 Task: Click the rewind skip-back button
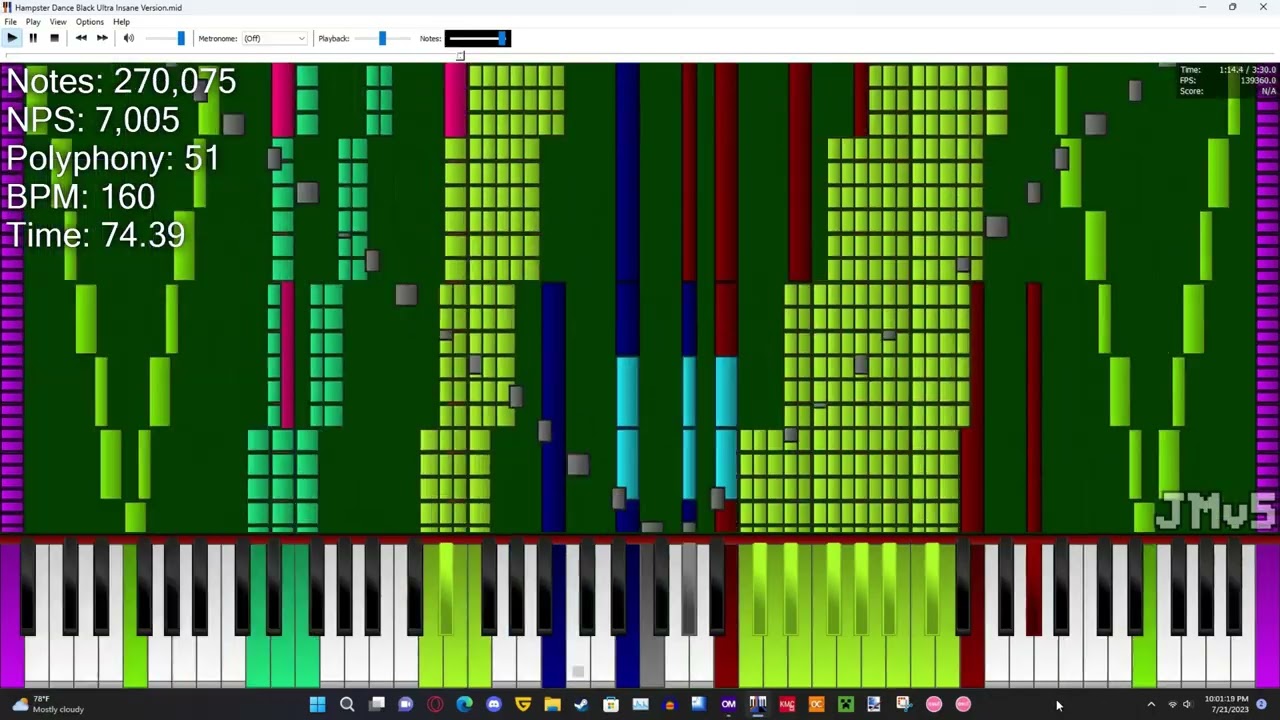[81, 38]
